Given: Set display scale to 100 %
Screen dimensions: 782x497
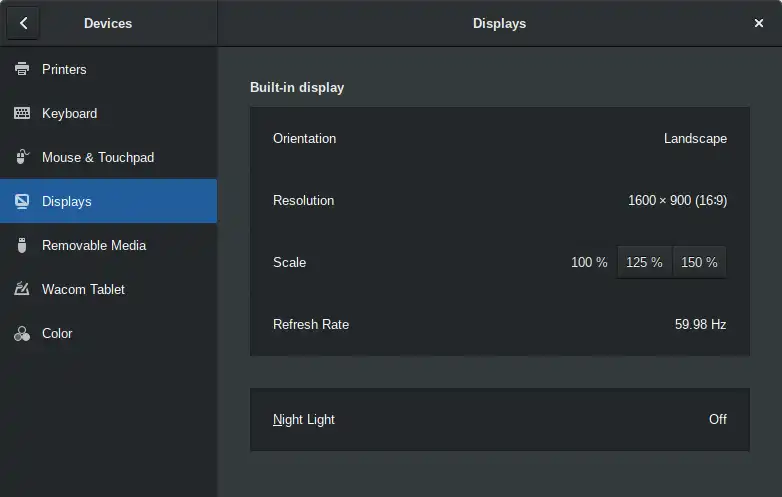Looking at the screenshot, I should (589, 262).
